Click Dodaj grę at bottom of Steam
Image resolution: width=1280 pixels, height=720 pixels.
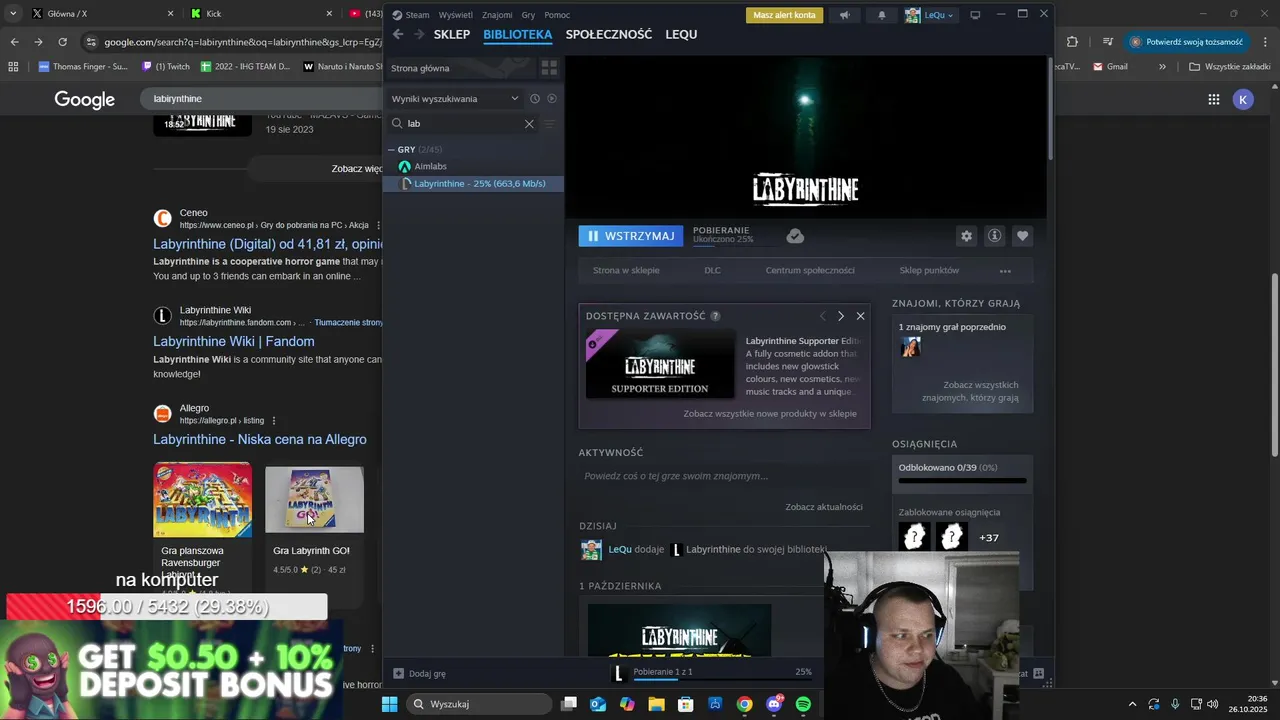tap(420, 674)
